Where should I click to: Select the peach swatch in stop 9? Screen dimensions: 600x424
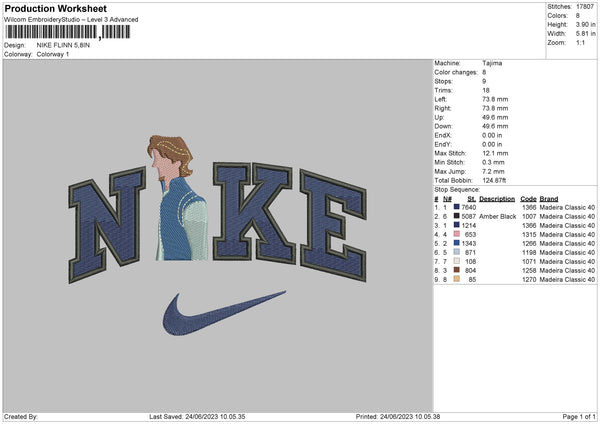coord(457,279)
